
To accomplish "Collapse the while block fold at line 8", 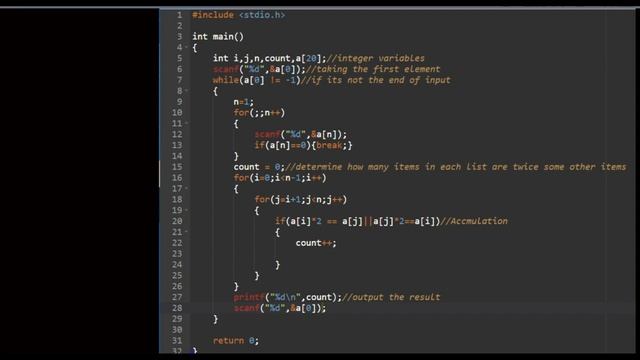I will pos(187,91).
